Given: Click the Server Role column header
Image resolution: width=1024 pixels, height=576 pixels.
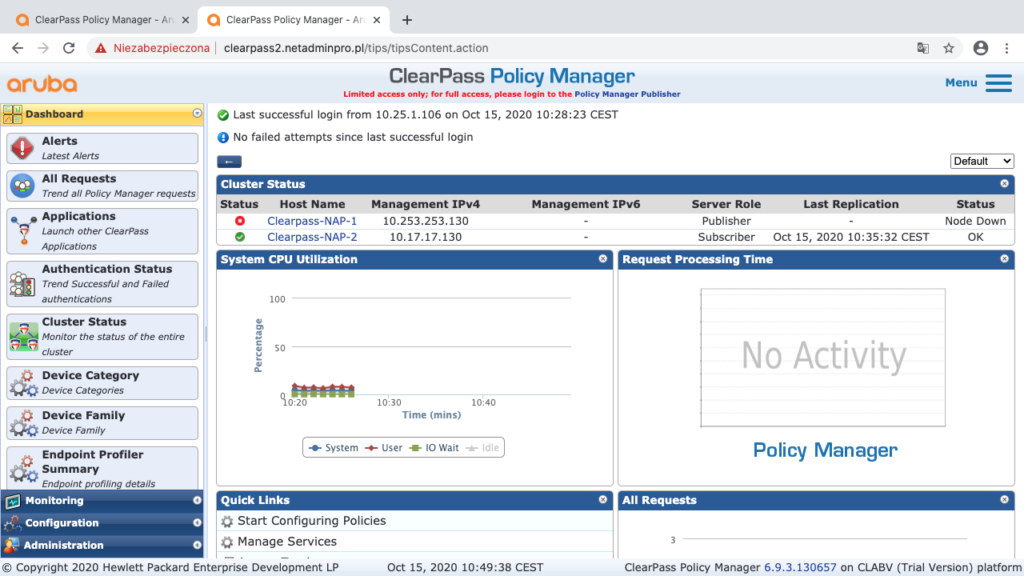Looking at the screenshot, I should 726,204.
